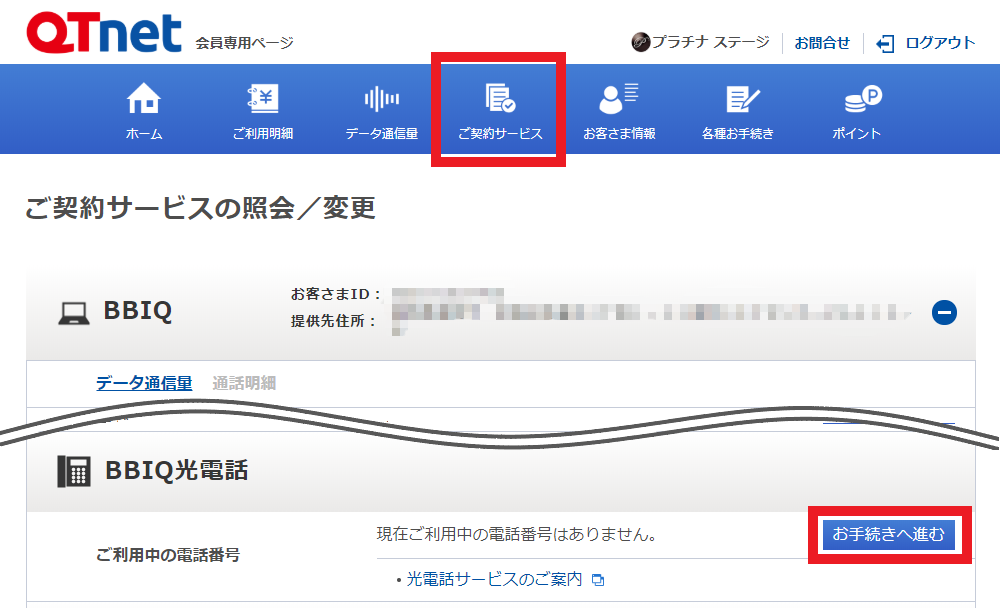Click the 提供先住所 label
The height and width of the screenshot is (608, 1000).
coord(333,321)
